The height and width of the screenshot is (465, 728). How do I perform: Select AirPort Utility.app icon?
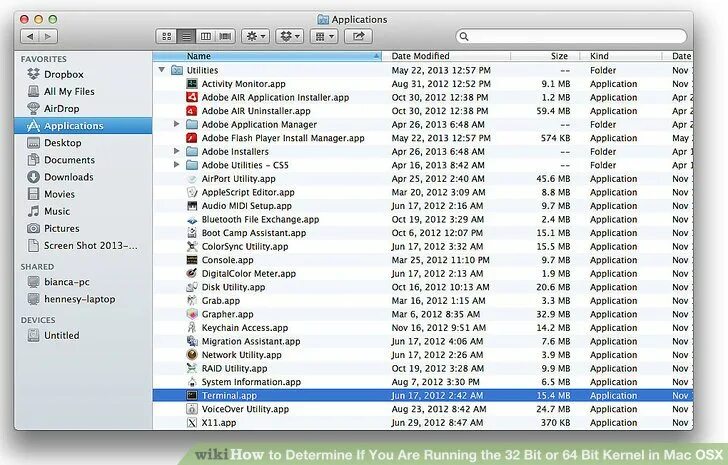point(192,179)
